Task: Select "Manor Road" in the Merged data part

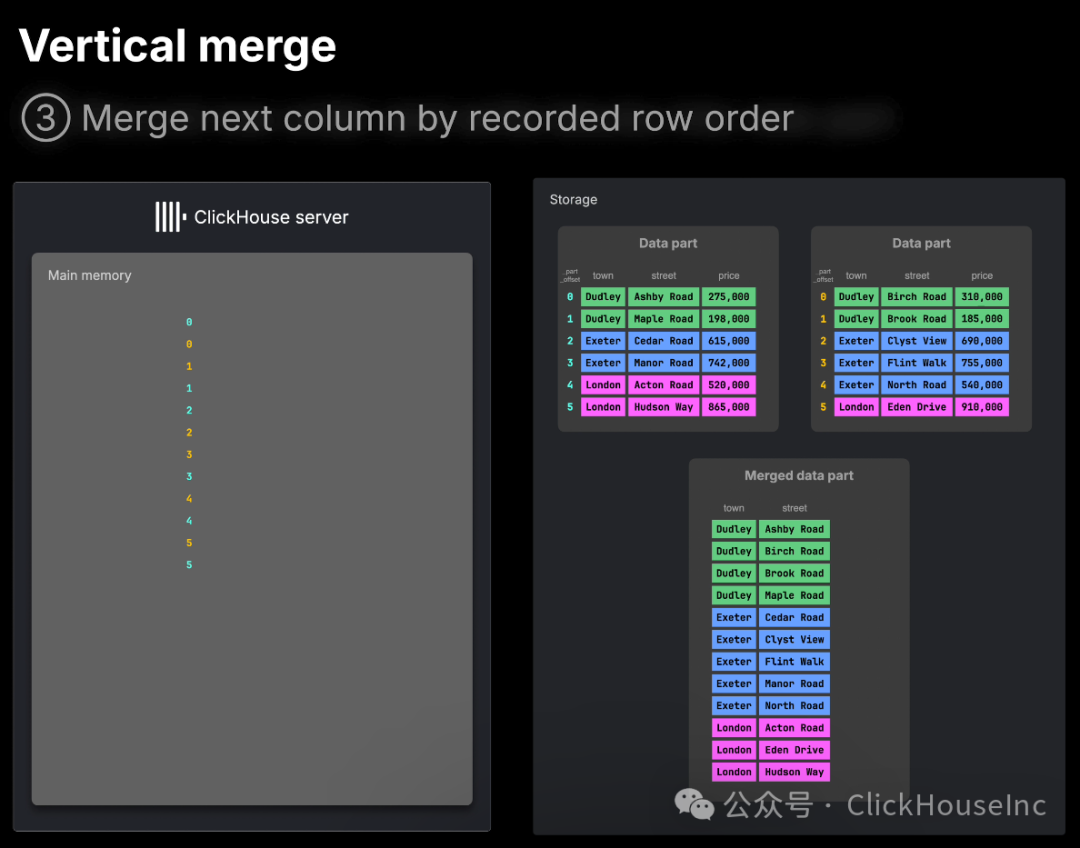Action: pyautogui.click(x=794, y=683)
